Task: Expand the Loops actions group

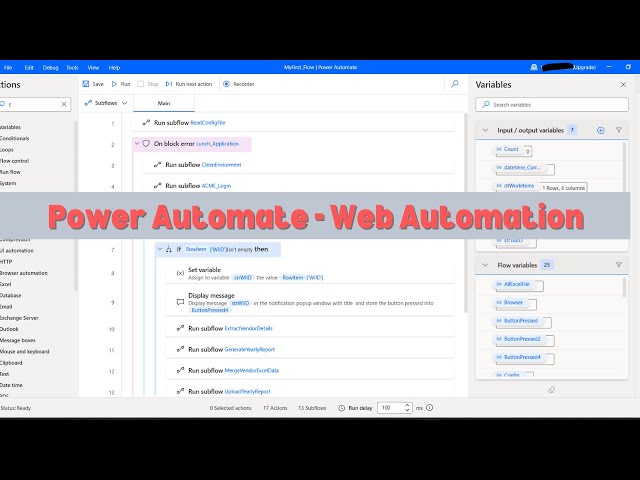Action: (7, 150)
